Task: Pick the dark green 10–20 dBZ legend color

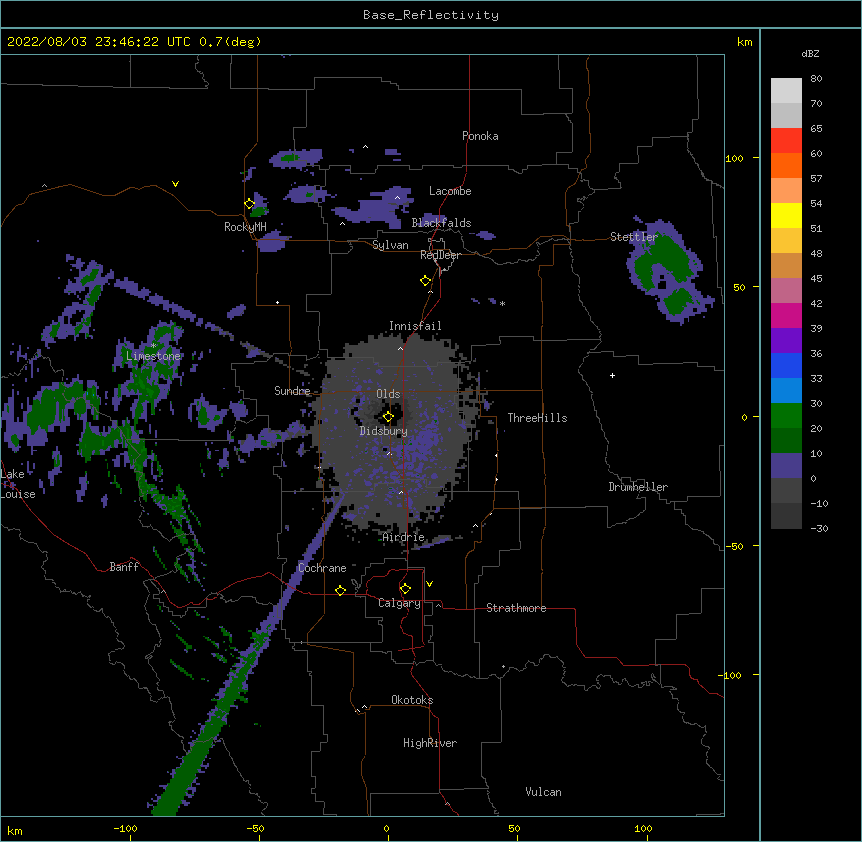Action: (x=786, y=441)
